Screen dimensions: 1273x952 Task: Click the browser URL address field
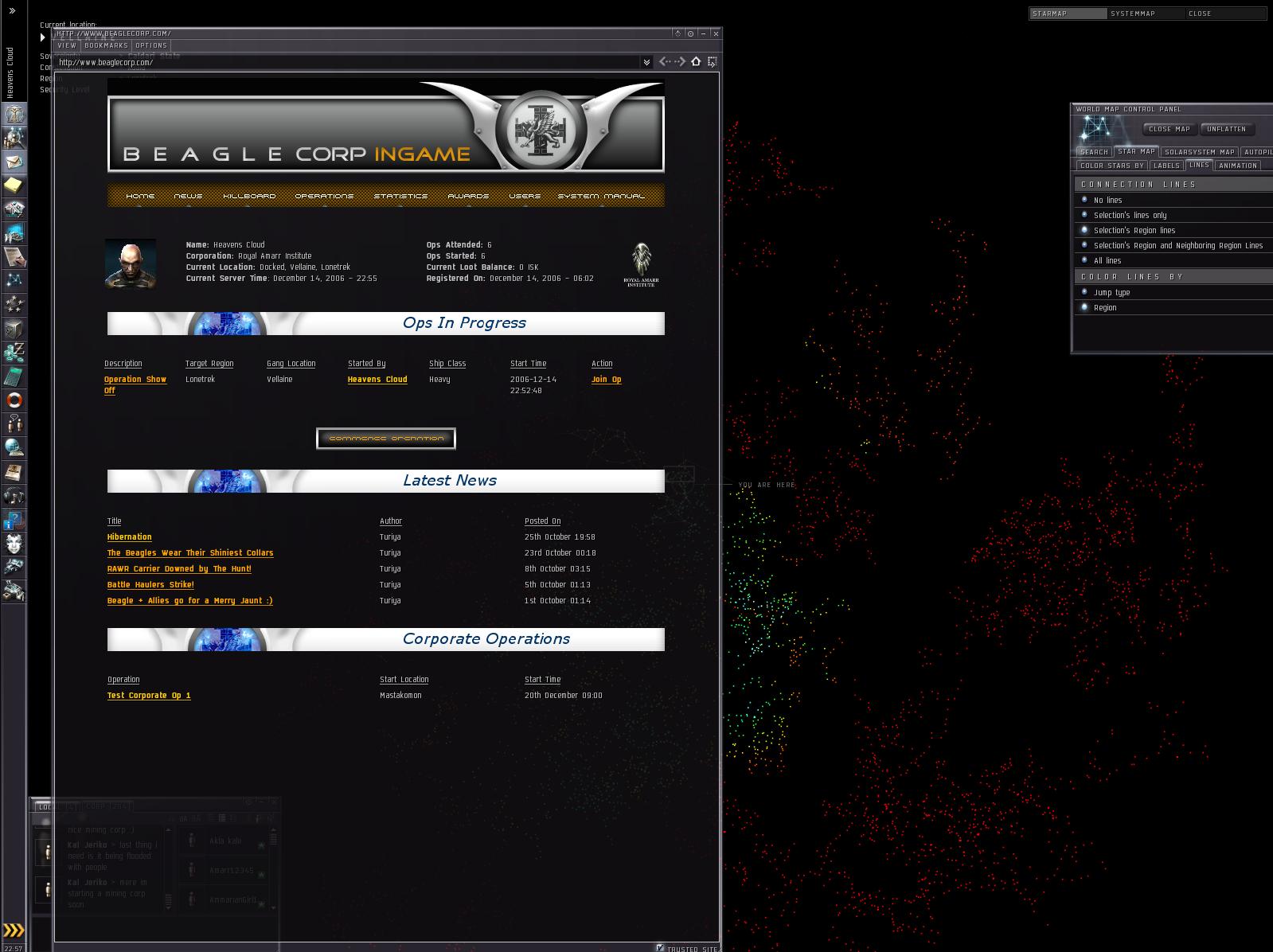coord(349,62)
